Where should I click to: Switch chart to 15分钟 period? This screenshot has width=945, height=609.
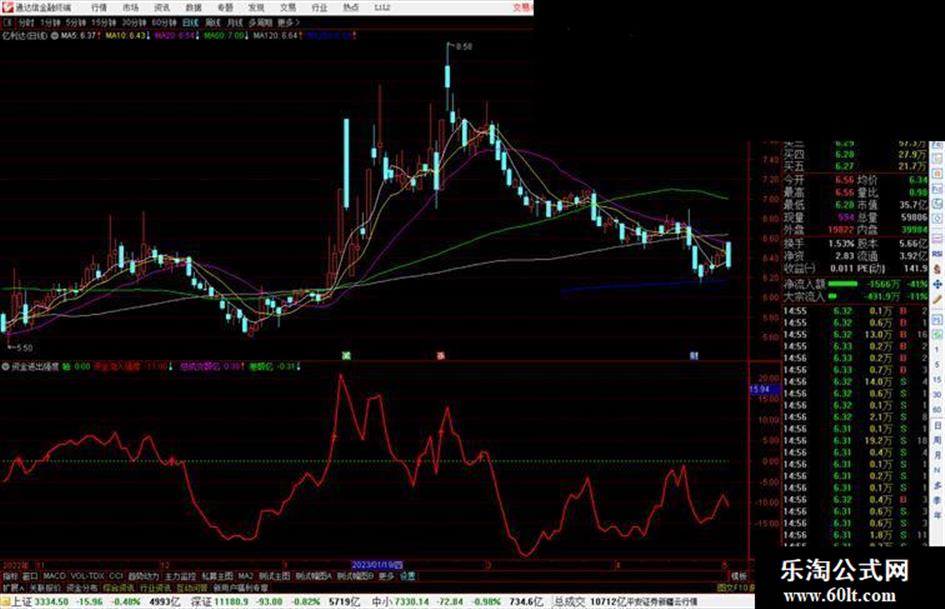[x=104, y=23]
